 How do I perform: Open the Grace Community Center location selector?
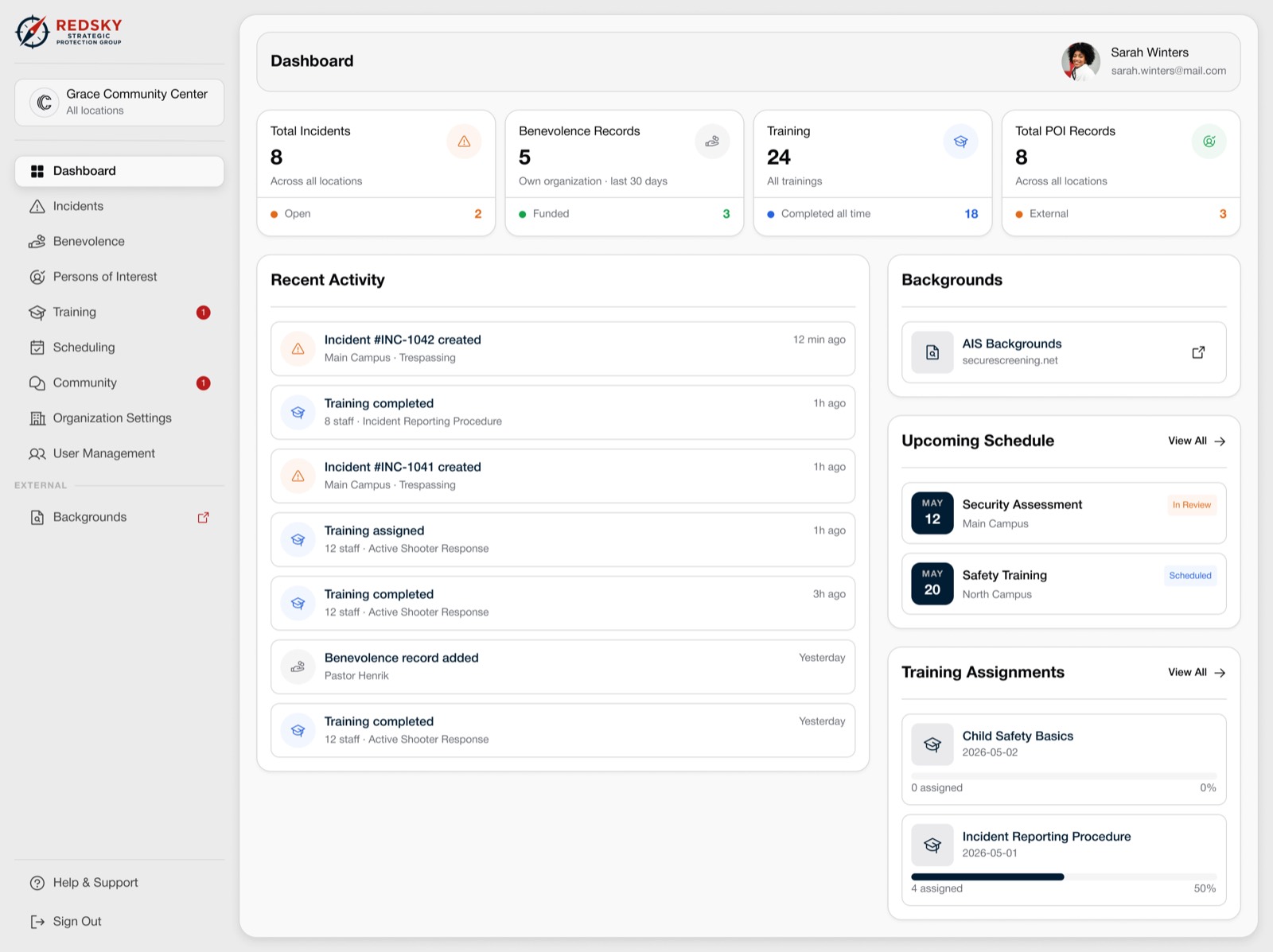click(x=119, y=102)
